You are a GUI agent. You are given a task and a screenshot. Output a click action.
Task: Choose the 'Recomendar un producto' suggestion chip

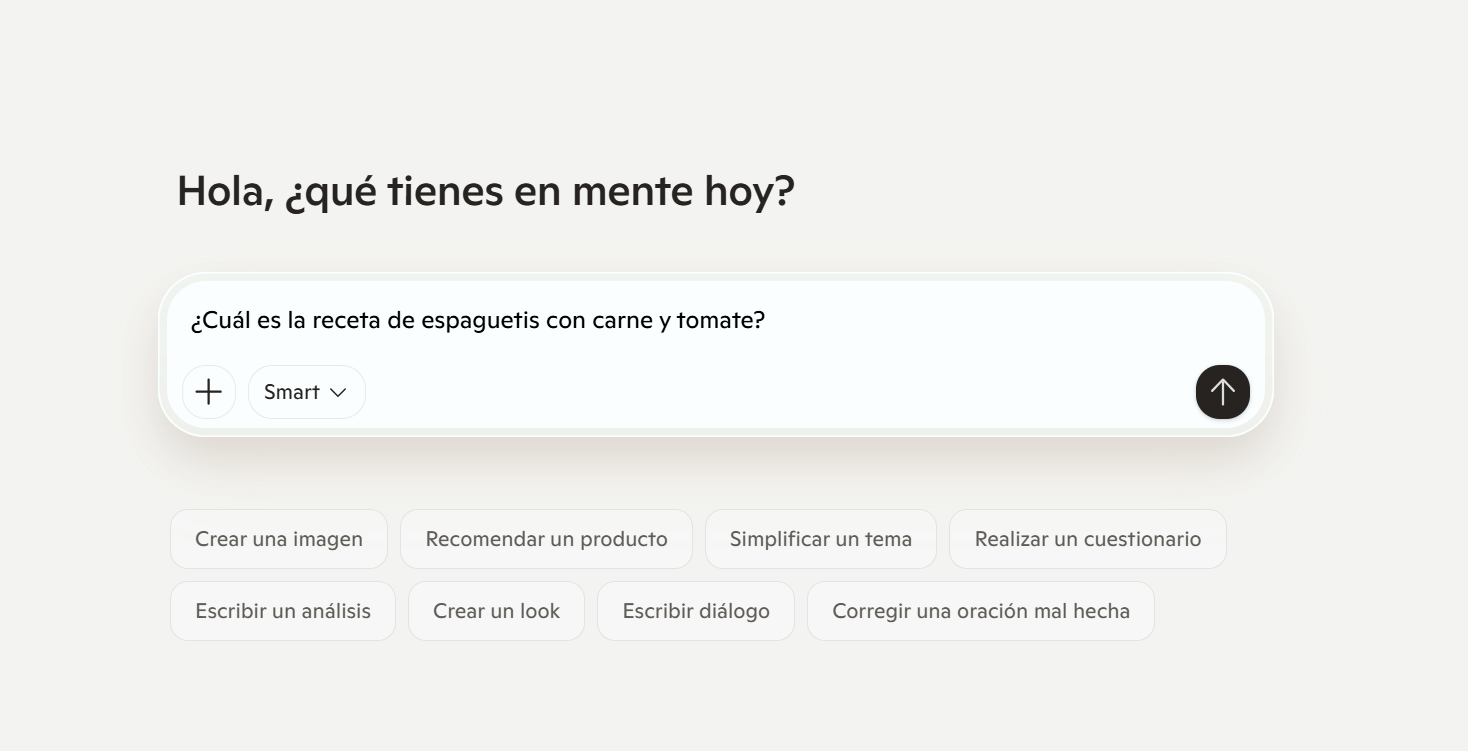(546, 539)
